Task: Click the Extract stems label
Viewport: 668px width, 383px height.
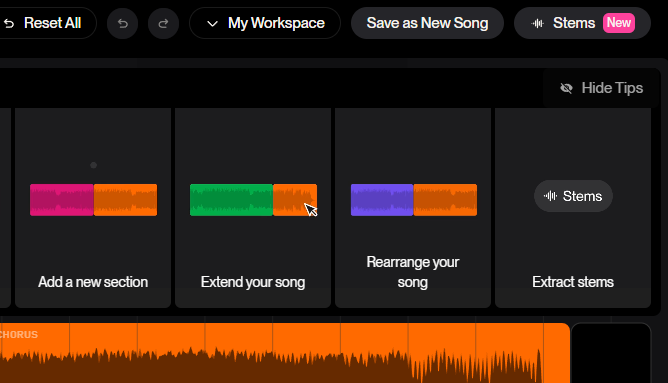Action: tap(573, 282)
